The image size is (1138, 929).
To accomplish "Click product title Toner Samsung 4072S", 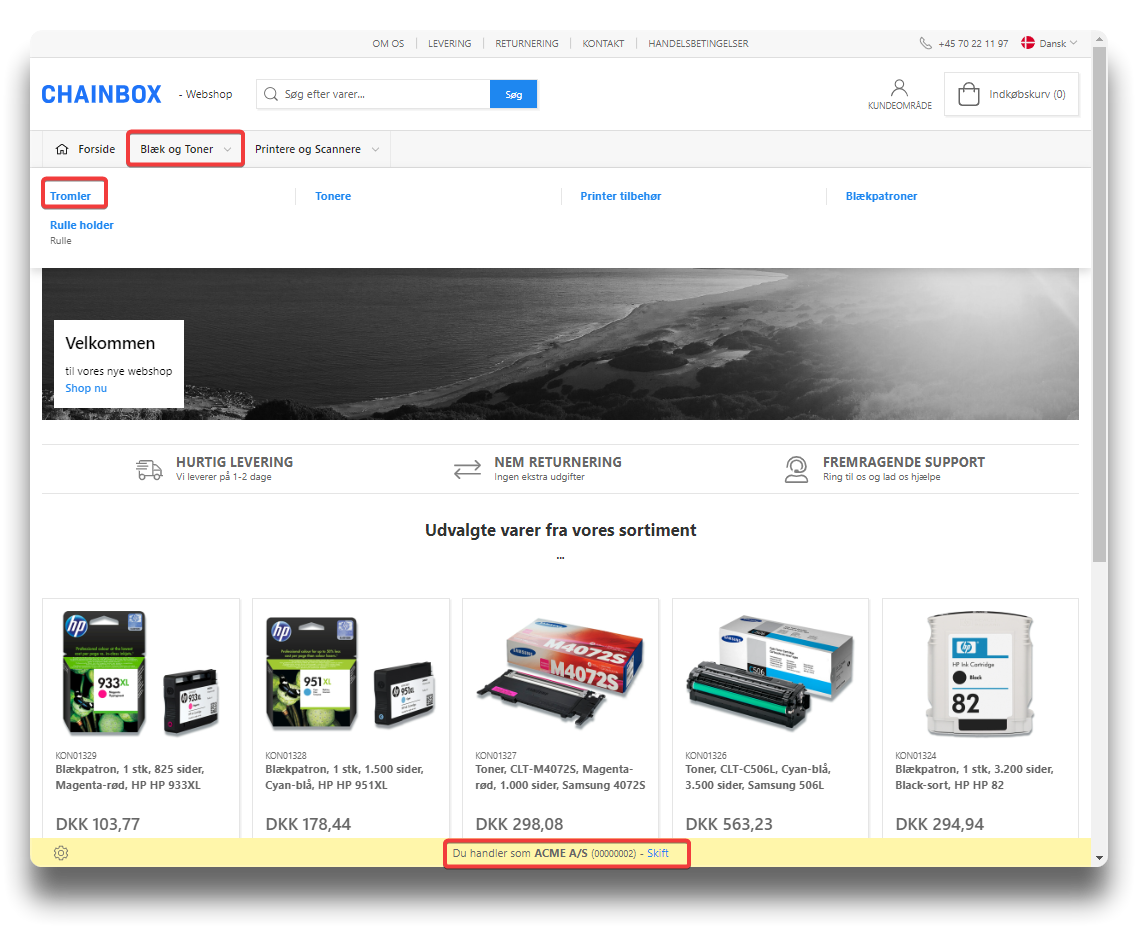I will [x=560, y=777].
